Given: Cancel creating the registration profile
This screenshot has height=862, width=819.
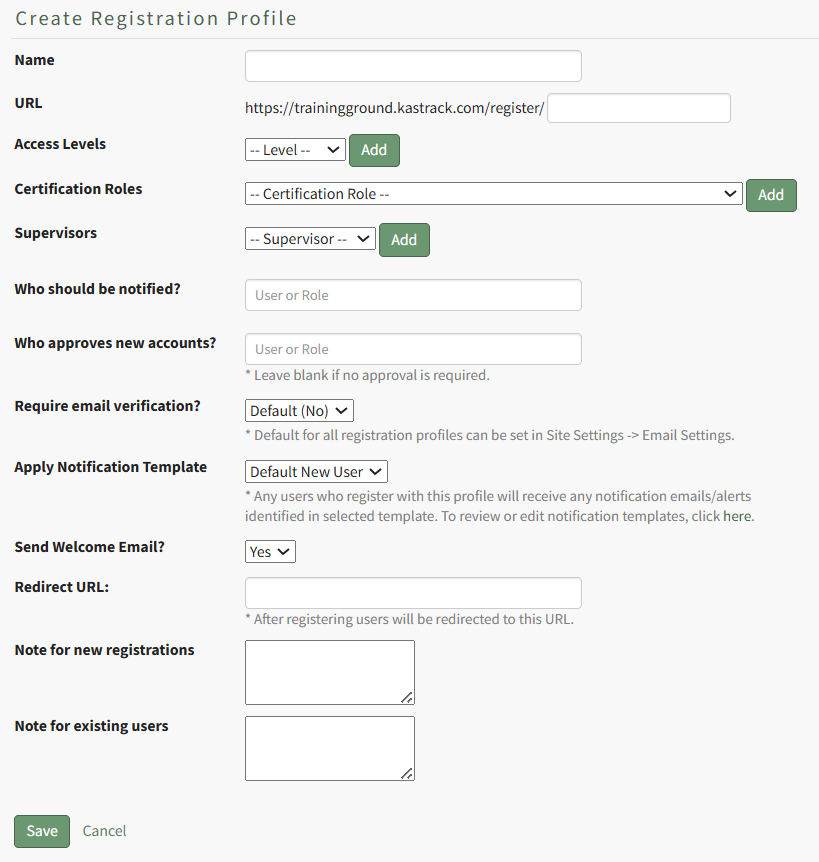Looking at the screenshot, I should [x=105, y=831].
